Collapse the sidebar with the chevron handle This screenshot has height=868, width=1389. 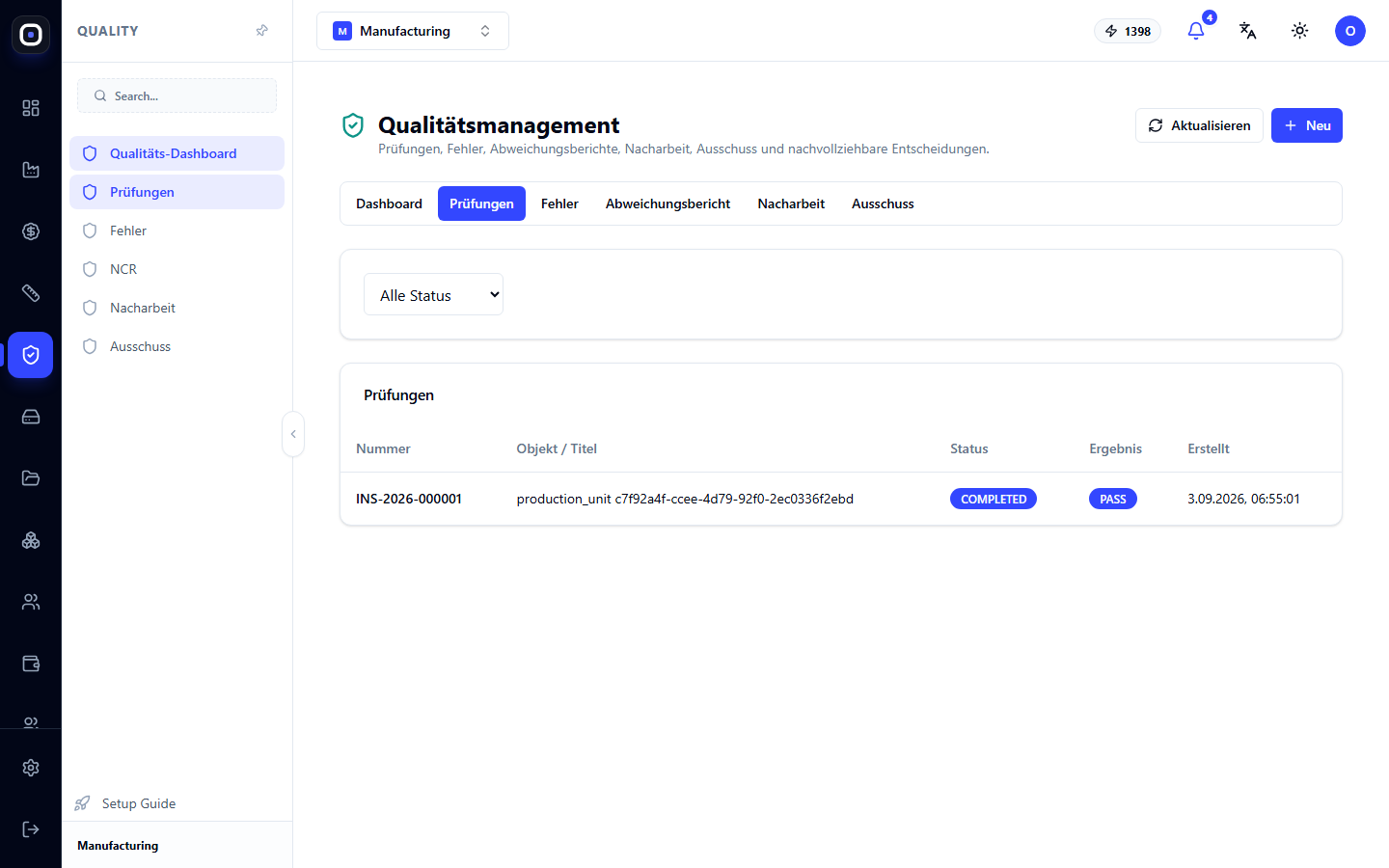[x=293, y=434]
